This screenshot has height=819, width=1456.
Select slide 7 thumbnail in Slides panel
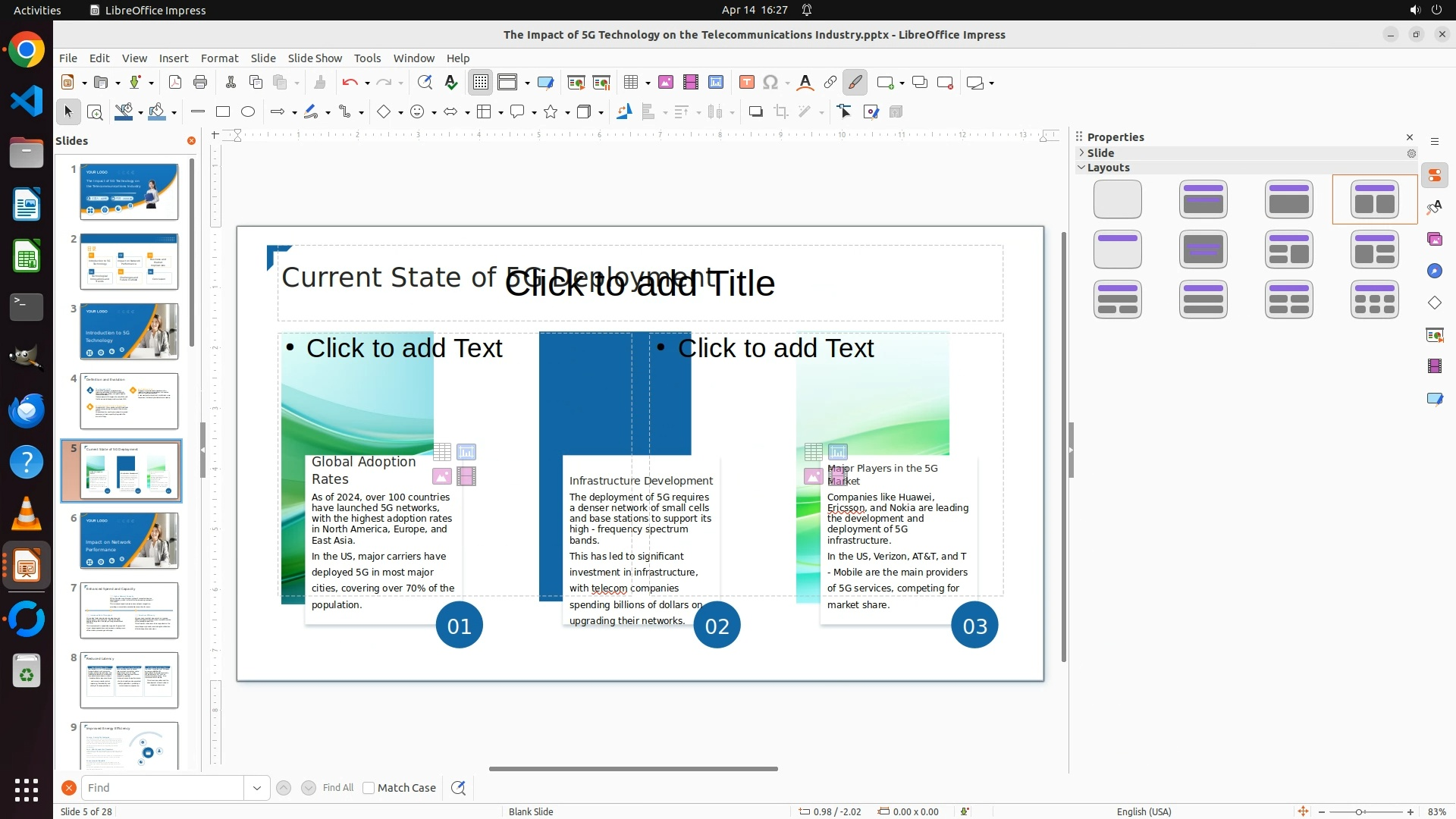click(x=129, y=610)
